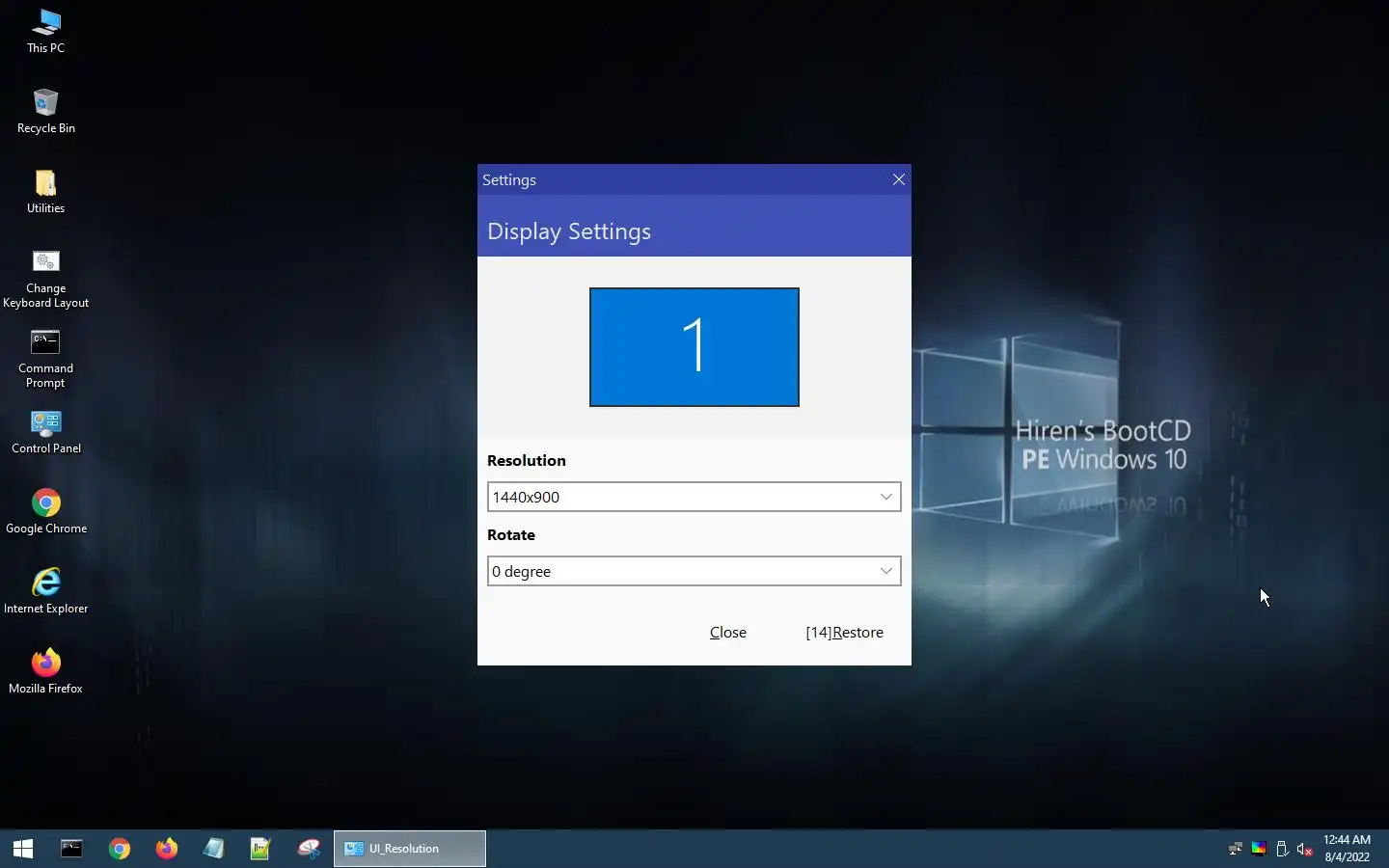Launch Firefox from the taskbar

[167, 849]
